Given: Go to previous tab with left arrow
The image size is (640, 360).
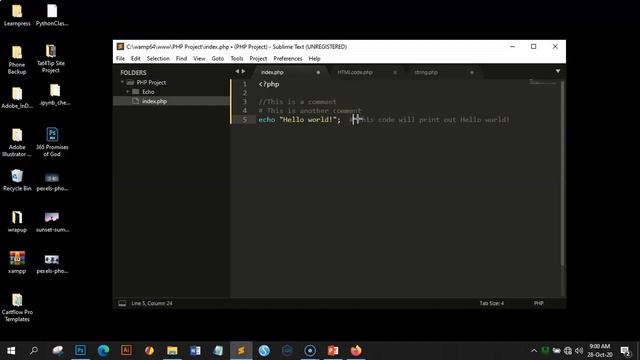Looking at the screenshot, I should pos(237,71).
